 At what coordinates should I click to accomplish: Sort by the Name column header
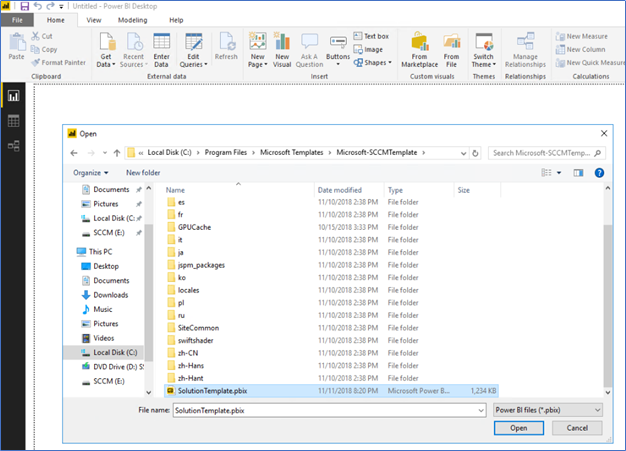pos(175,190)
